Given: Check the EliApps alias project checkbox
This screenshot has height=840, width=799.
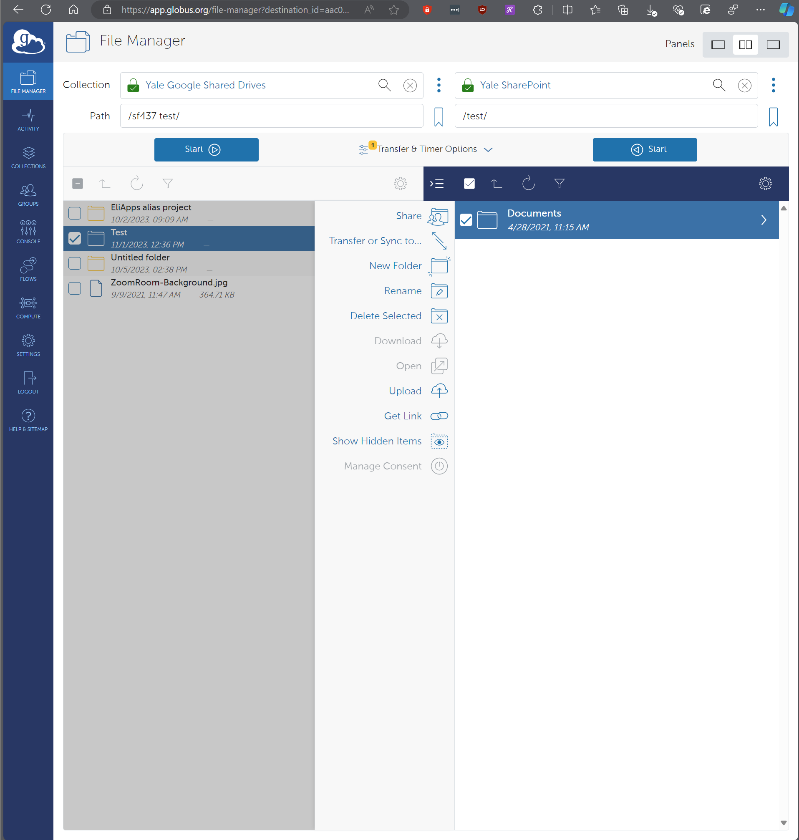Looking at the screenshot, I should [x=74, y=213].
